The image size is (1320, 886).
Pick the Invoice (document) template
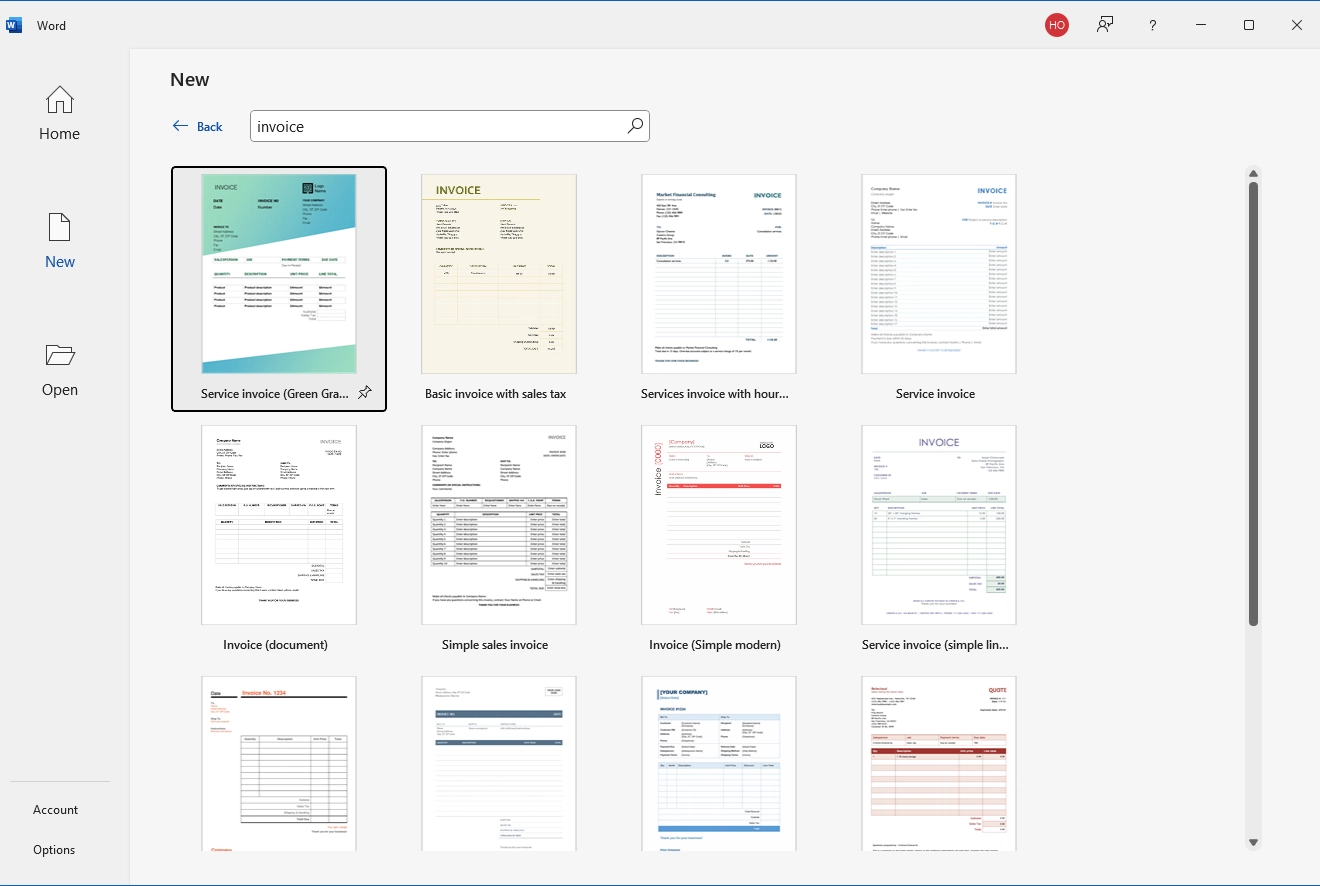pyautogui.click(x=279, y=525)
